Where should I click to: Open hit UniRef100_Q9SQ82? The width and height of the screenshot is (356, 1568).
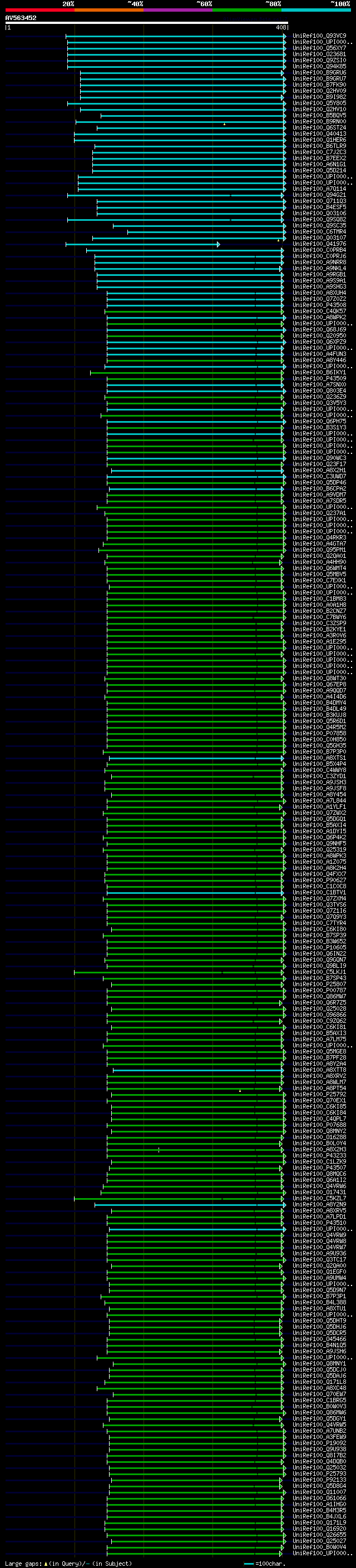[x=319, y=219]
